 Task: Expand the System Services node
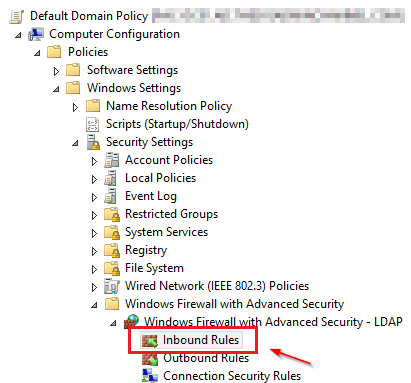click(94, 233)
